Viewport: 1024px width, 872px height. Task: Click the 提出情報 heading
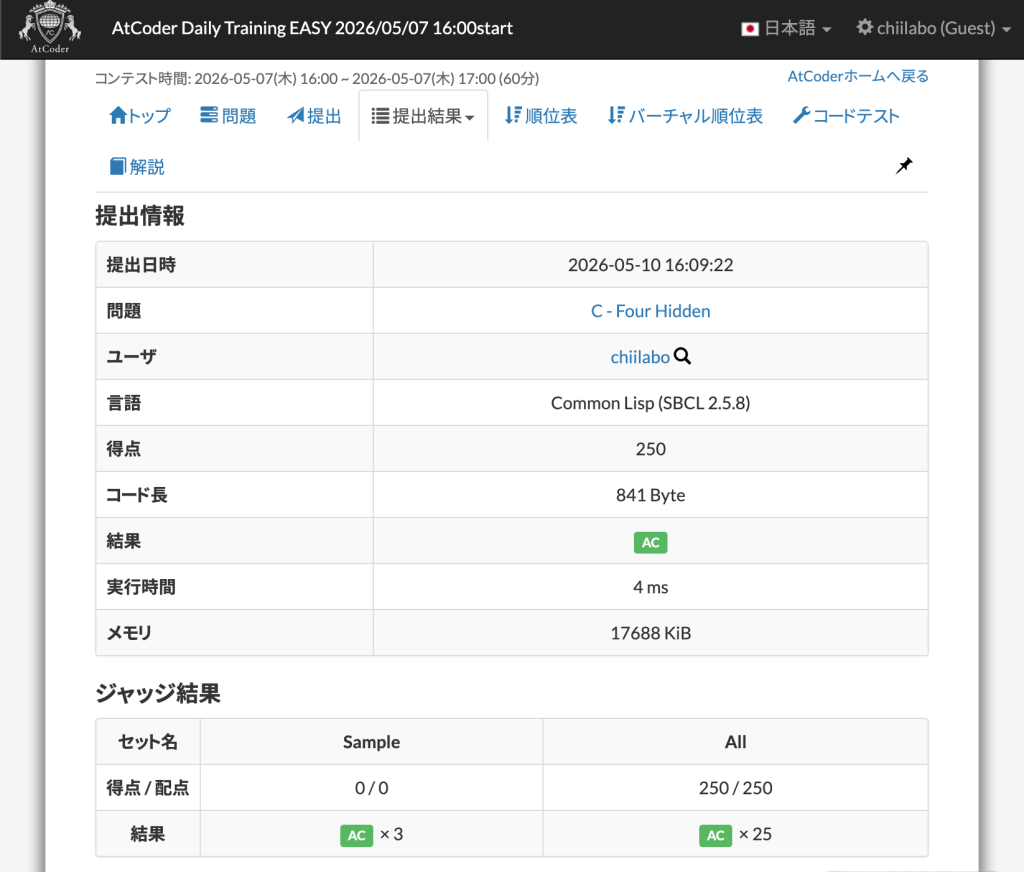click(x=140, y=216)
